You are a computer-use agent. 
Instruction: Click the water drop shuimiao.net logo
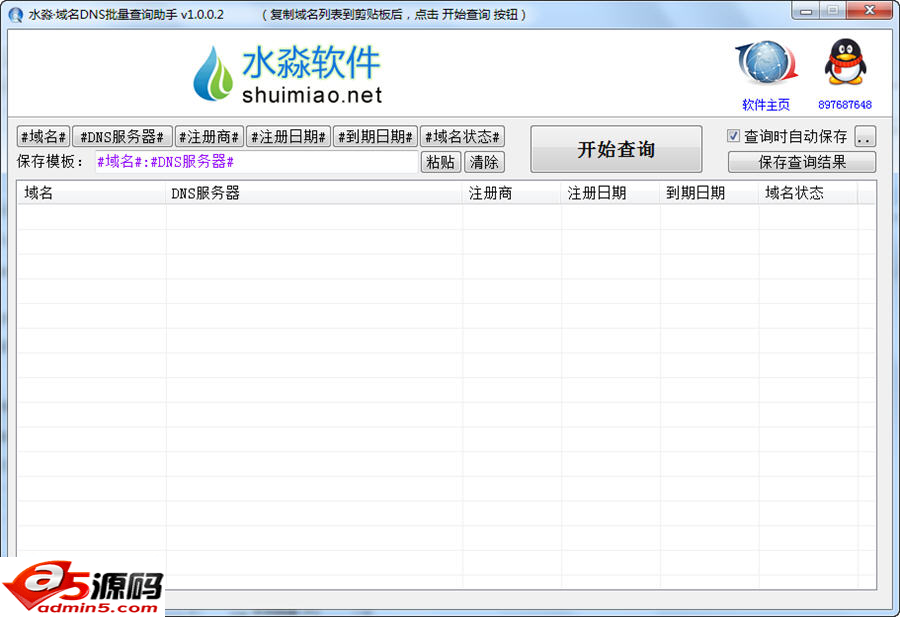[x=288, y=74]
